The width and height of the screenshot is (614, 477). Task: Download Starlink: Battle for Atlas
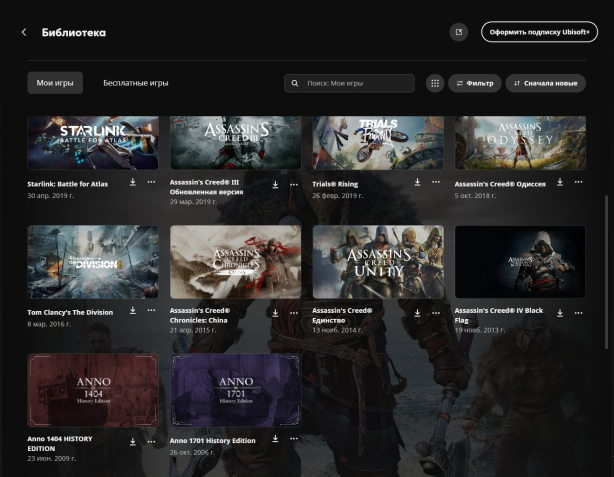(x=133, y=183)
